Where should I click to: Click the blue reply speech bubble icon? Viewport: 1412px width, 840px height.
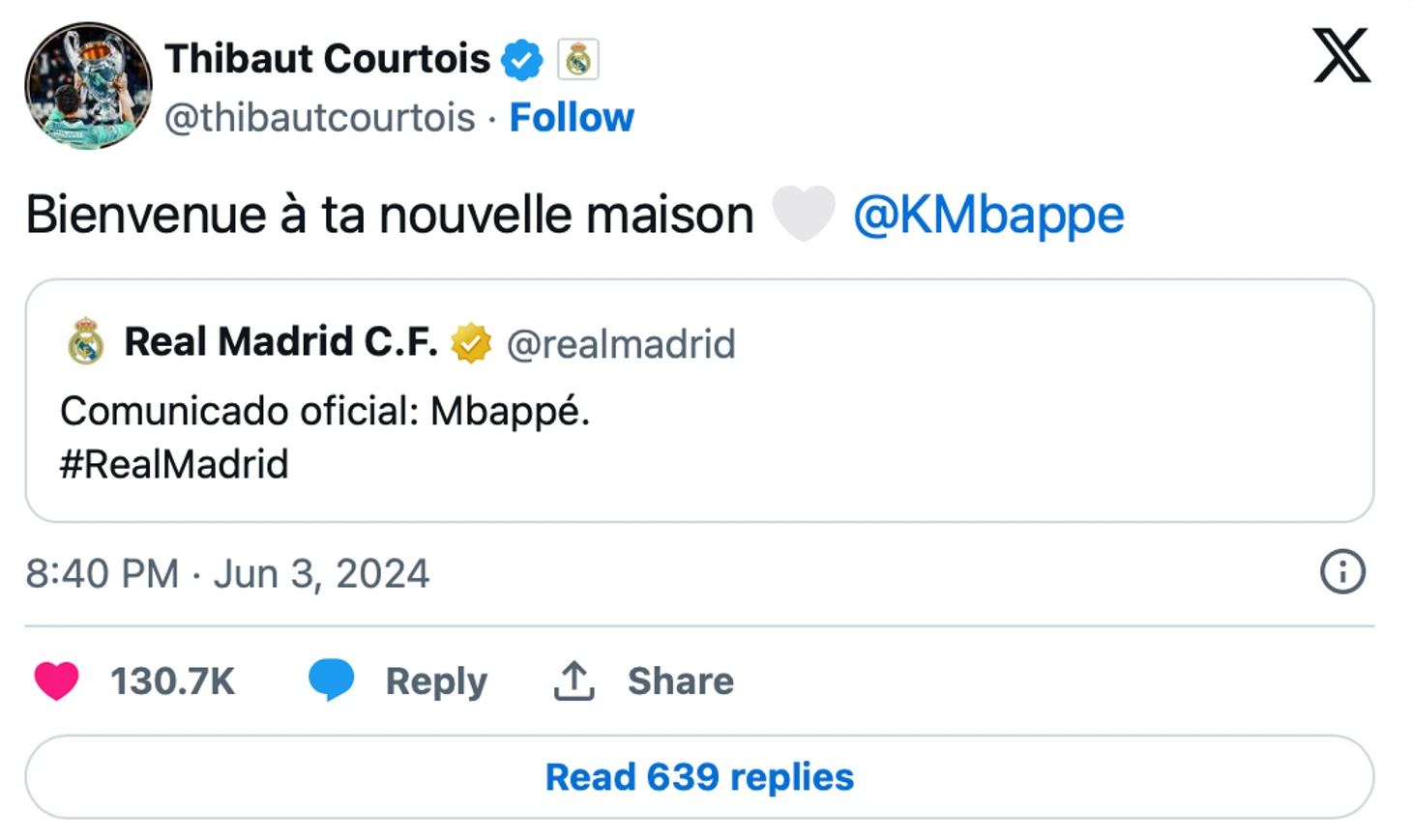331,680
